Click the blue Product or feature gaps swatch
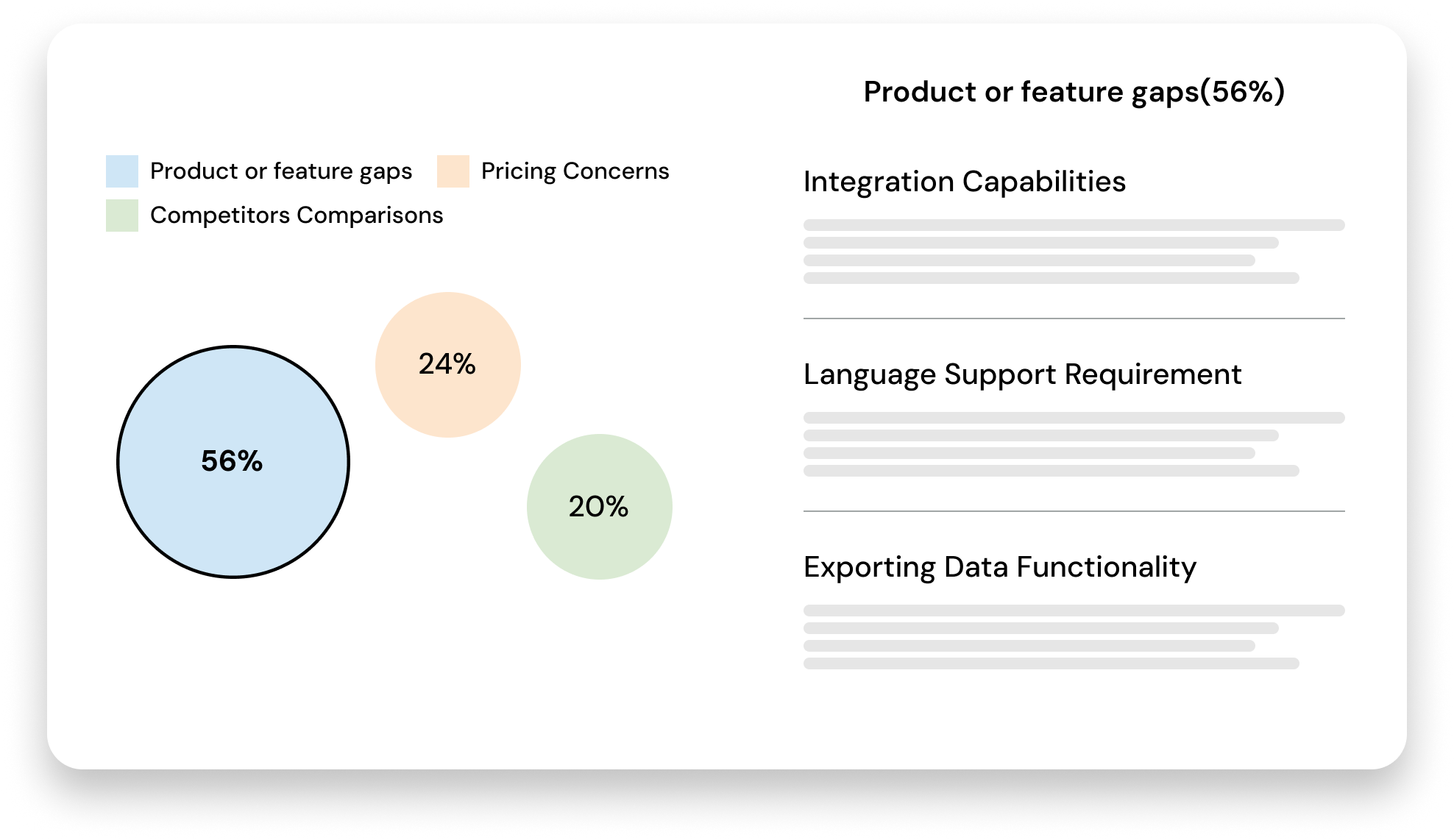 (x=122, y=171)
